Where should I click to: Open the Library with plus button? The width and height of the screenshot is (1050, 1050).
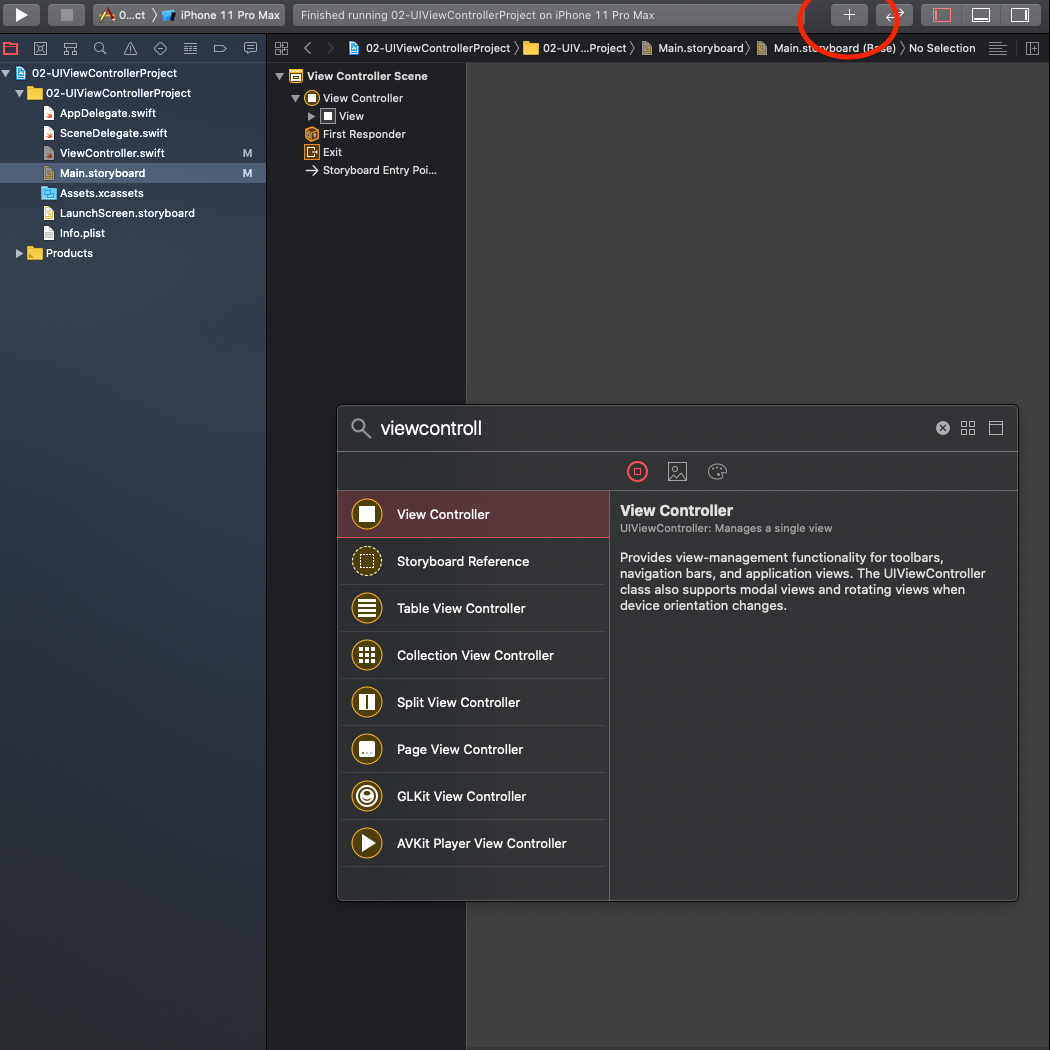(849, 15)
